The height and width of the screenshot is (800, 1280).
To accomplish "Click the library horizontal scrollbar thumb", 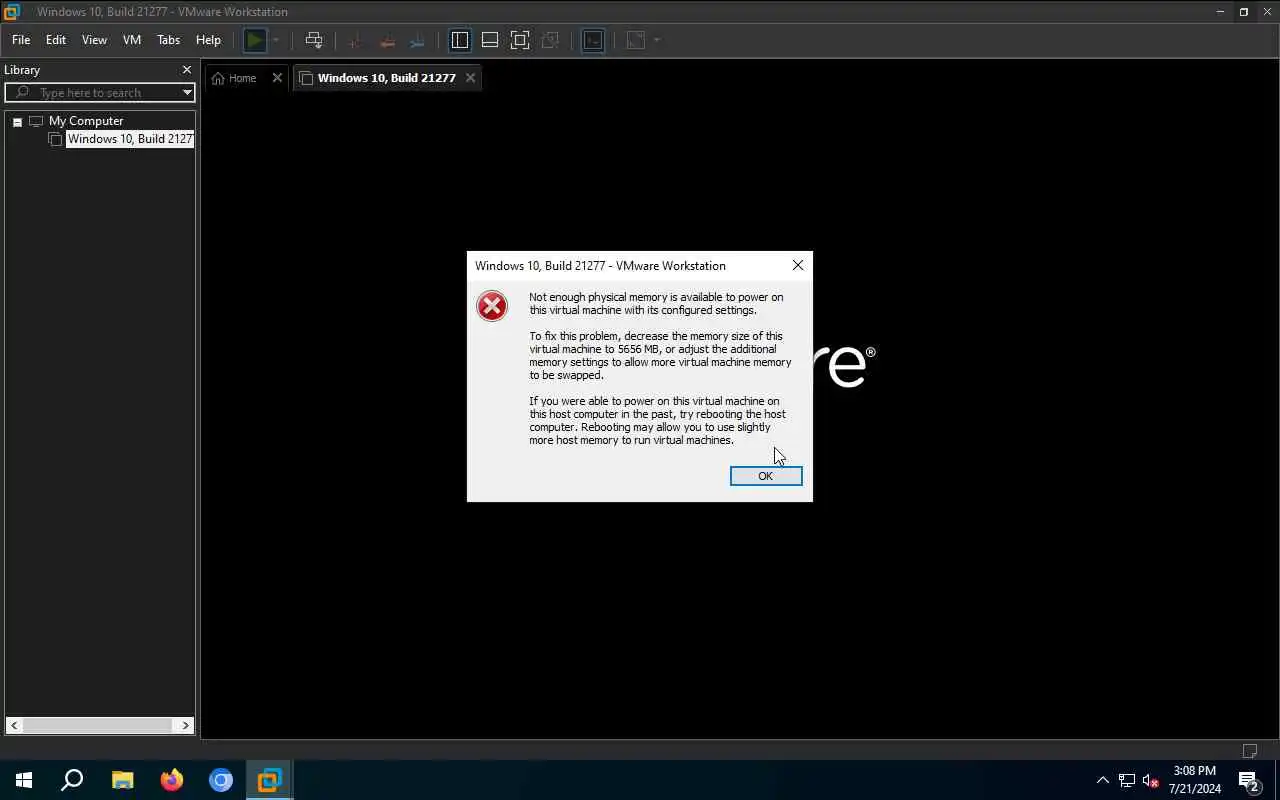I will coord(99,725).
